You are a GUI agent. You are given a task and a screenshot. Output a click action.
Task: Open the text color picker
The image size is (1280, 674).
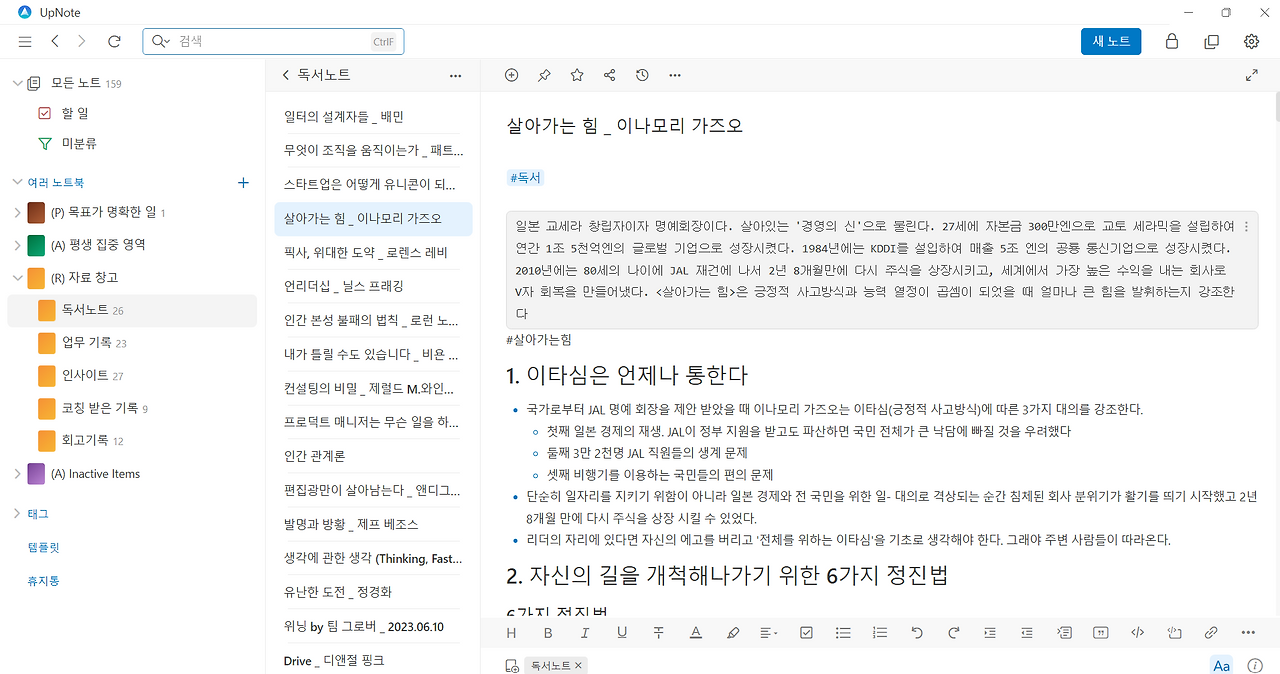click(x=696, y=632)
